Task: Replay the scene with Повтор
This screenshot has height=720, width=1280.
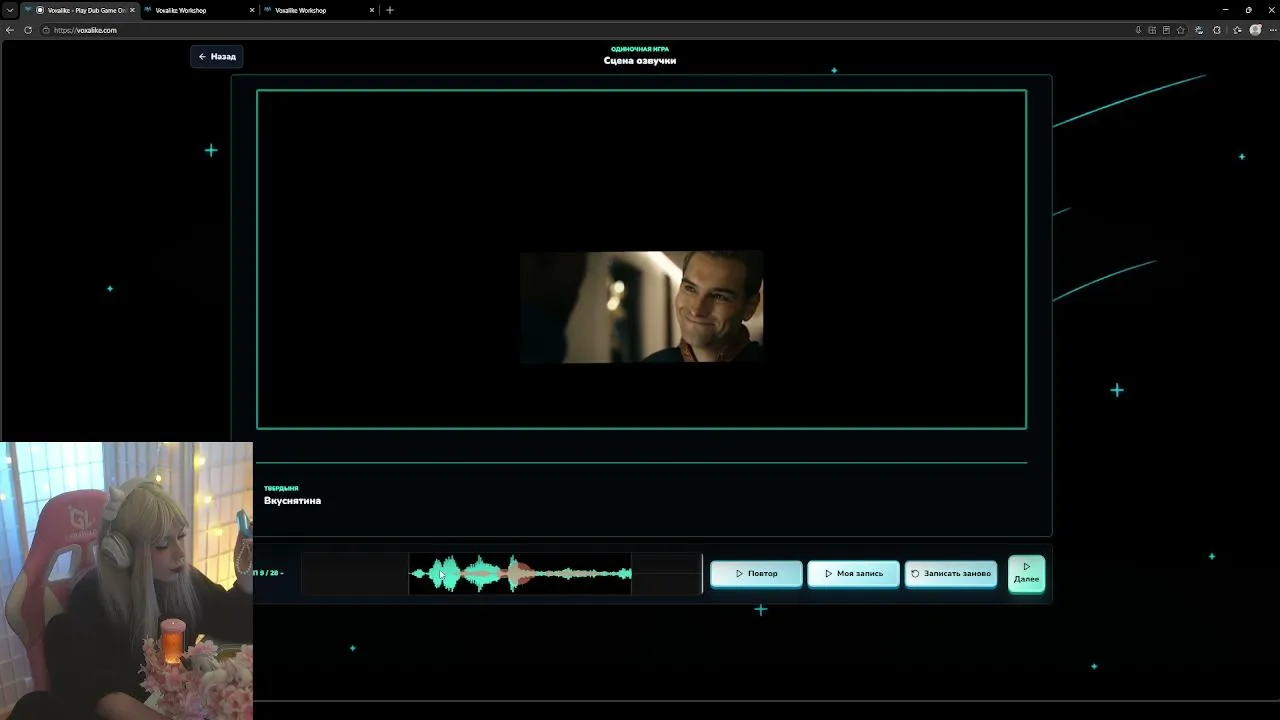Action: point(756,574)
